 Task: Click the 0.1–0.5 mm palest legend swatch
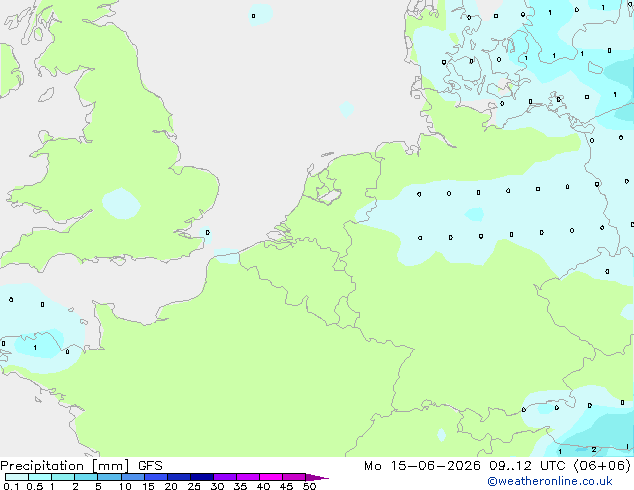[x=17, y=477]
